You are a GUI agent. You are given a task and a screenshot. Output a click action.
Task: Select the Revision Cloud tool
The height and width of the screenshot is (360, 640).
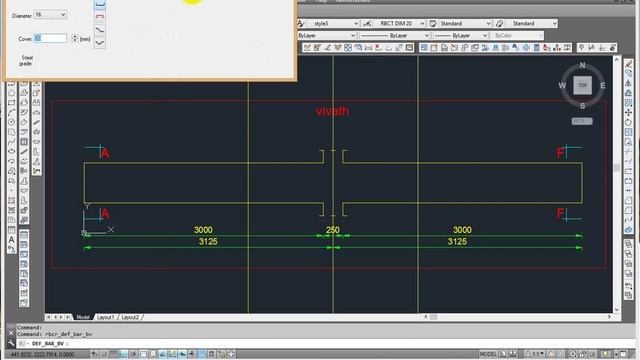pyautogui.click(x=11, y=132)
